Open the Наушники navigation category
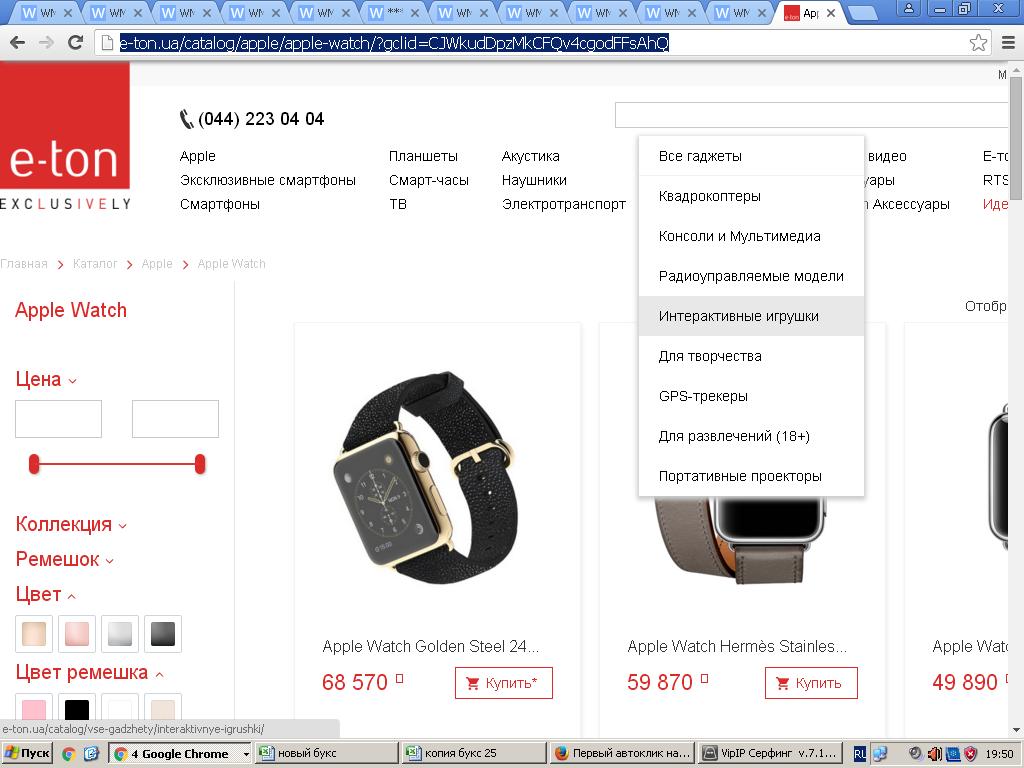1024x768 pixels. point(534,180)
